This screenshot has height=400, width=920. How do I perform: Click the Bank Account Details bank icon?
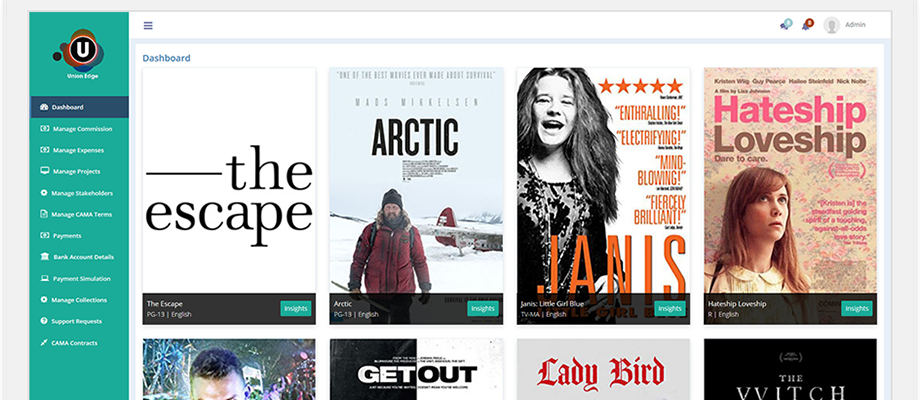point(45,257)
